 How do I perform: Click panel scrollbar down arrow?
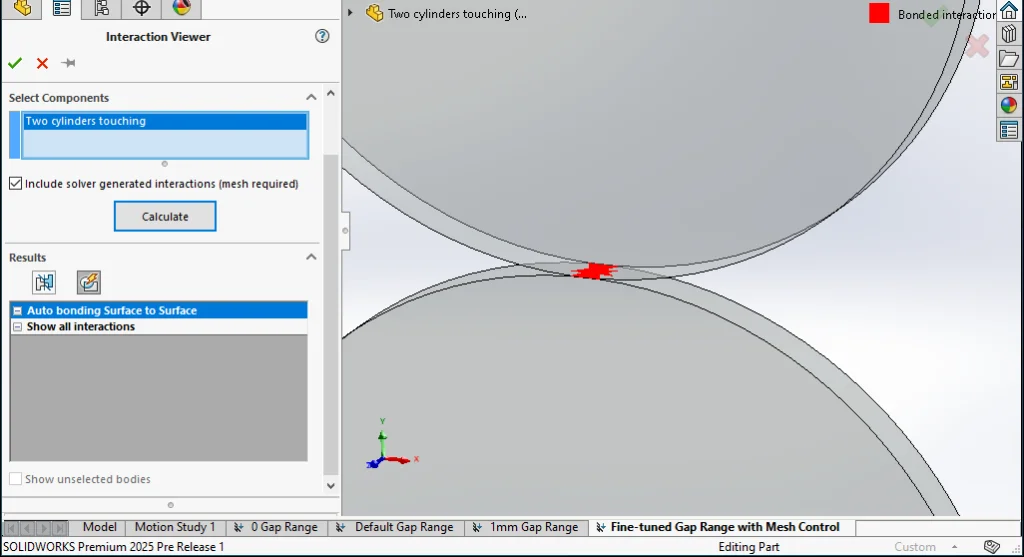(330, 486)
